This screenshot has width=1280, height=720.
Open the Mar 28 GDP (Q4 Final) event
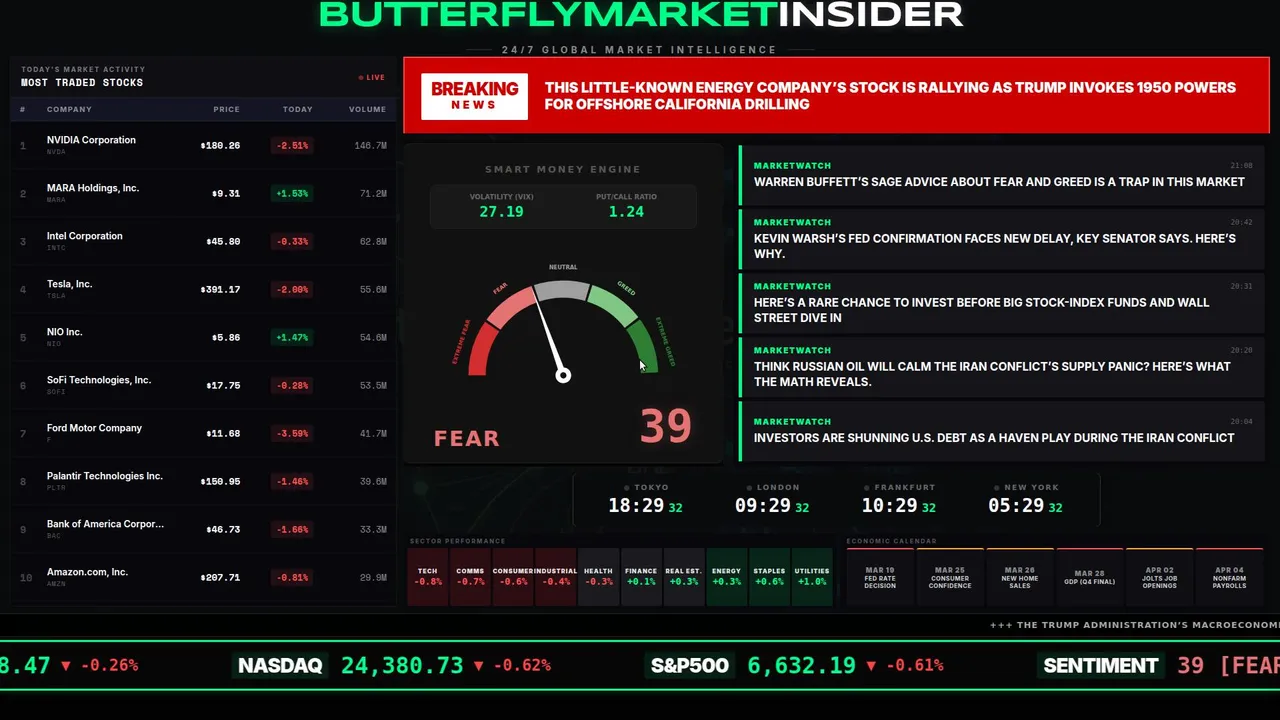tap(1090, 577)
